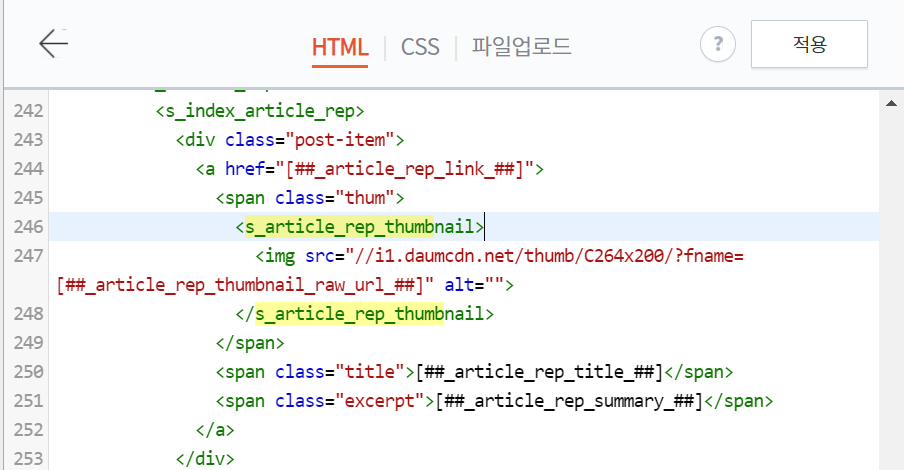Open help via the question mark icon
This screenshot has height=470, width=904.
tap(718, 44)
